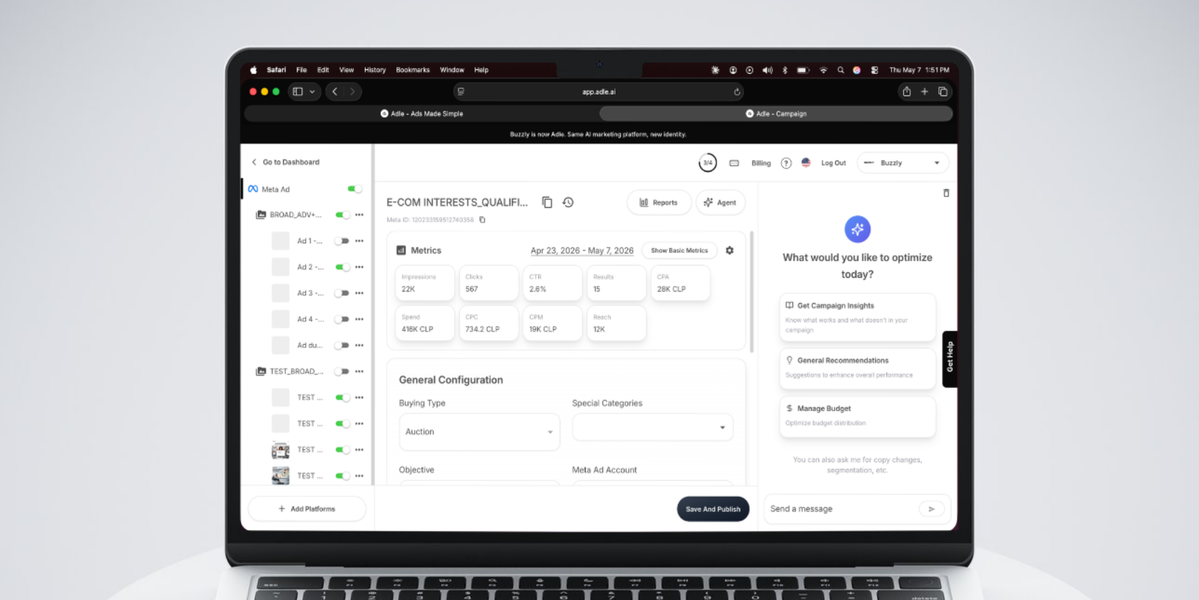Toggle the BROAD_ADV+ ad set switch

point(343,215)
